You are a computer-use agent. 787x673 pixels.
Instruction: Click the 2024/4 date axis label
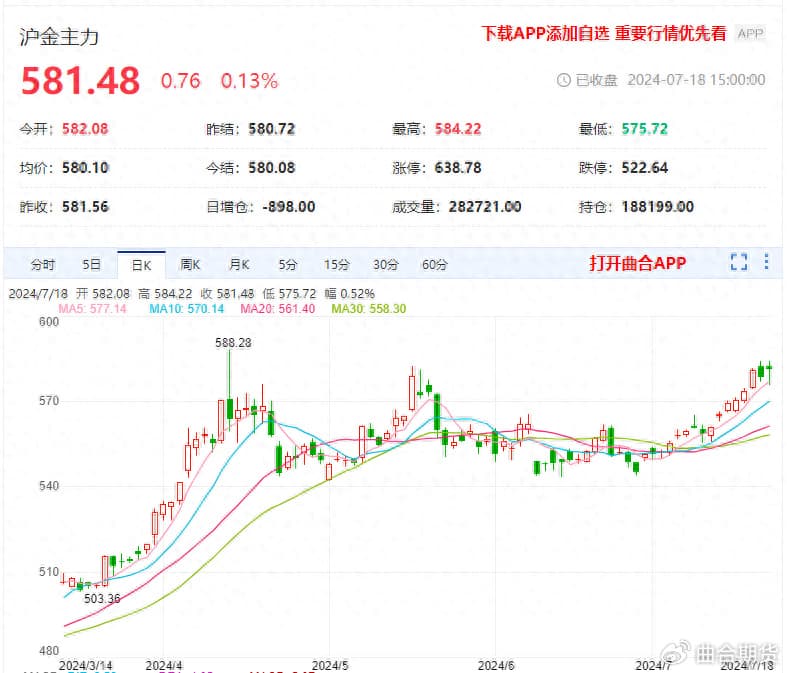pyautogui.click(x=164, y=665)
